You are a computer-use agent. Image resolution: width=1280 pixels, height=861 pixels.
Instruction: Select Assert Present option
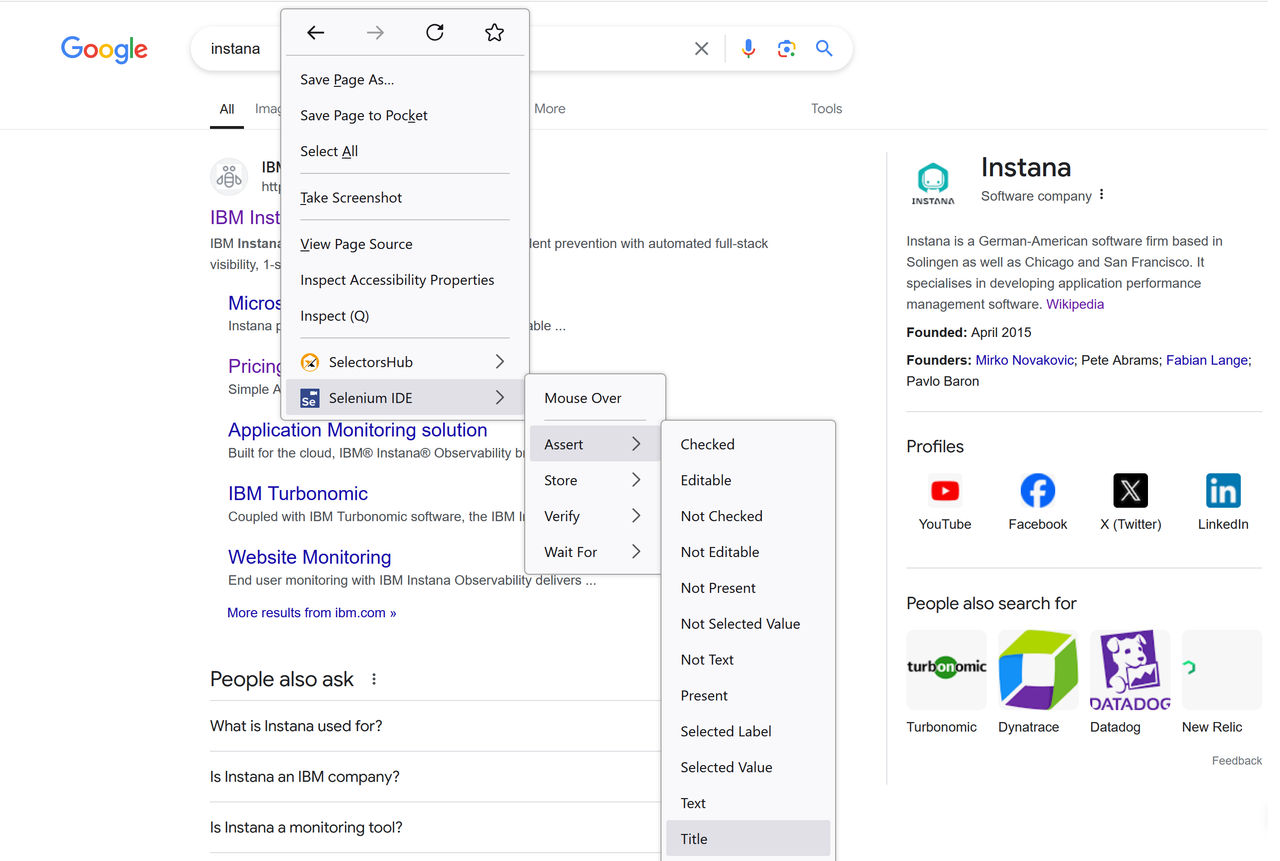(x=748, y=696)
